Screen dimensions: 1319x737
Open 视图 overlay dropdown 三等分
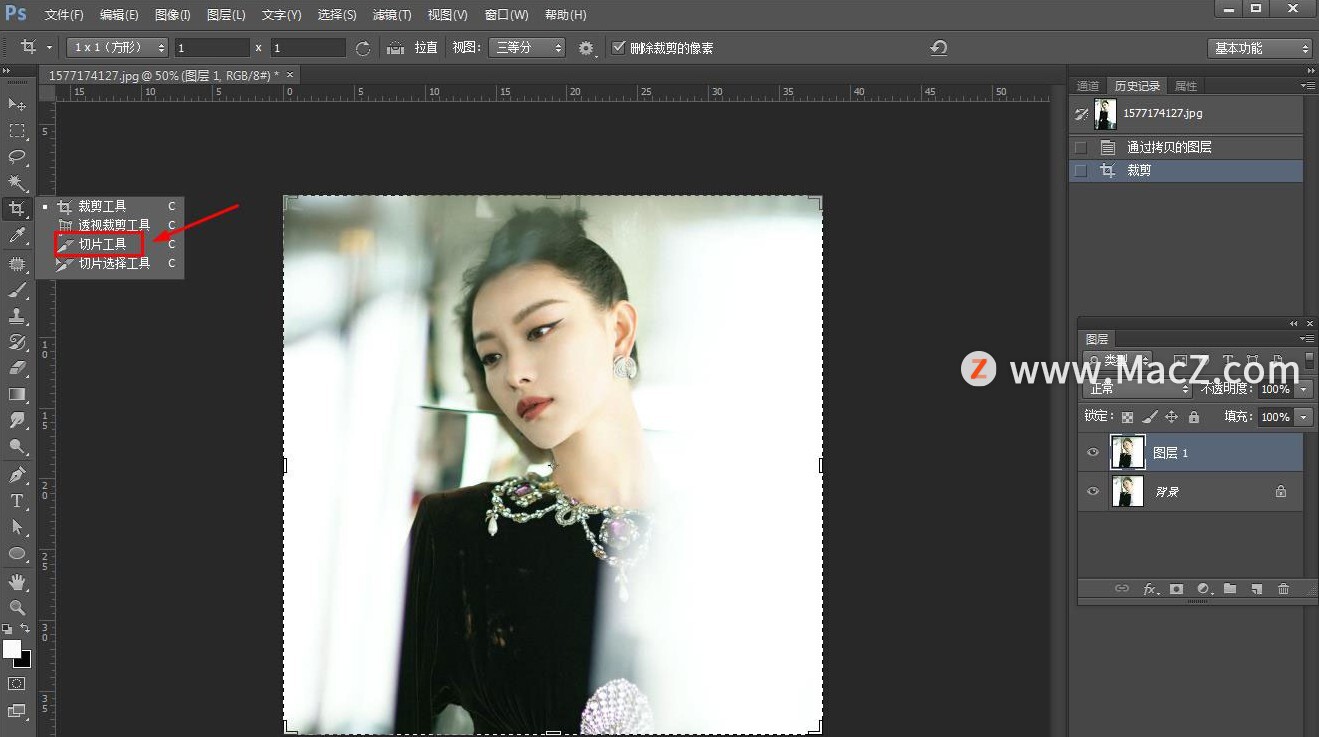(x=526, y=48)
